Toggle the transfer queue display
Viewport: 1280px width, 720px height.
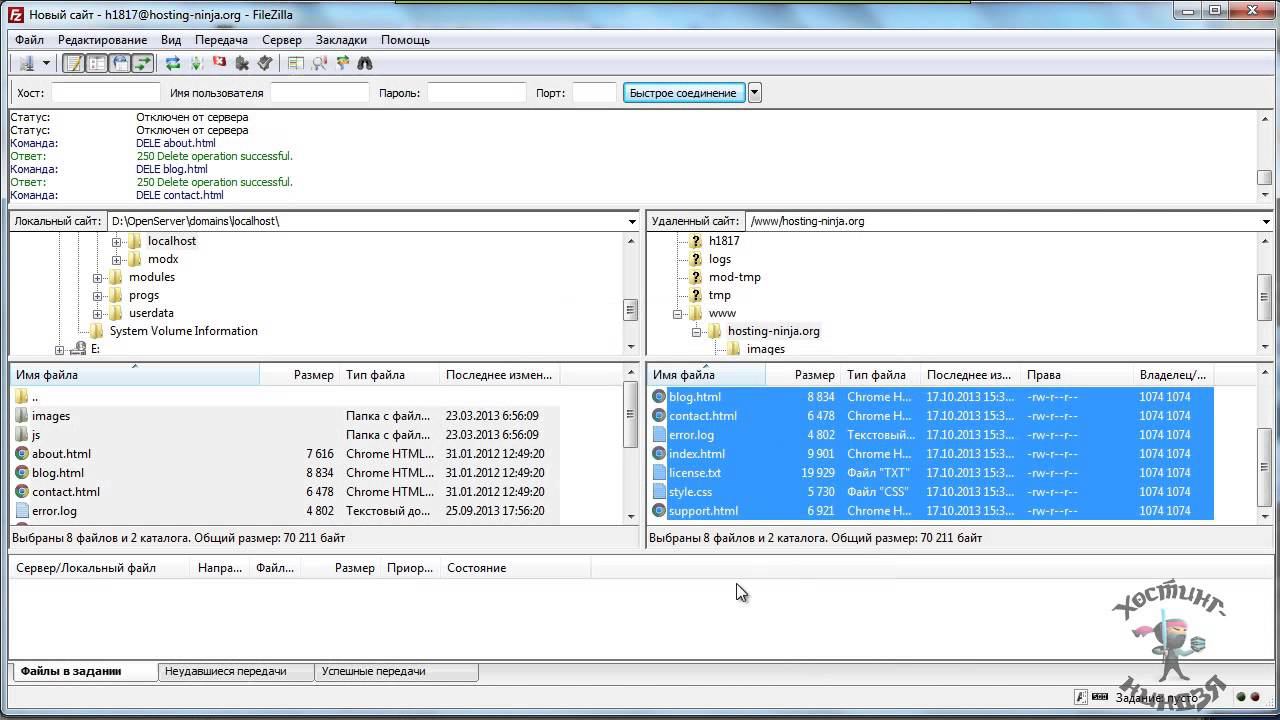tap(143, 63)
